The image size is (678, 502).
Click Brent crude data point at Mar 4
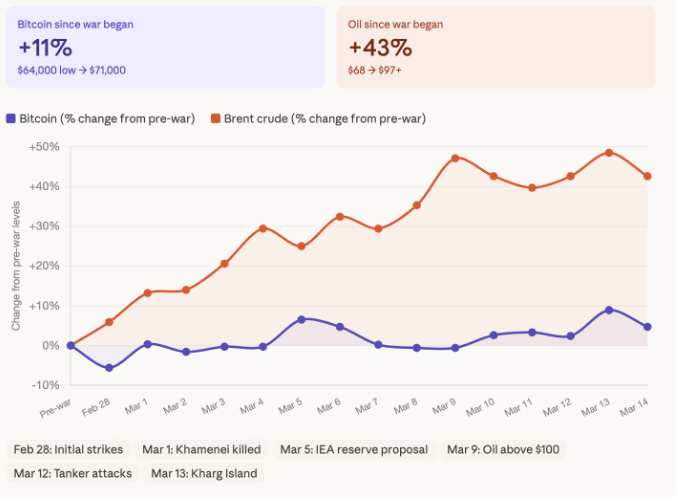coord(263,228)
